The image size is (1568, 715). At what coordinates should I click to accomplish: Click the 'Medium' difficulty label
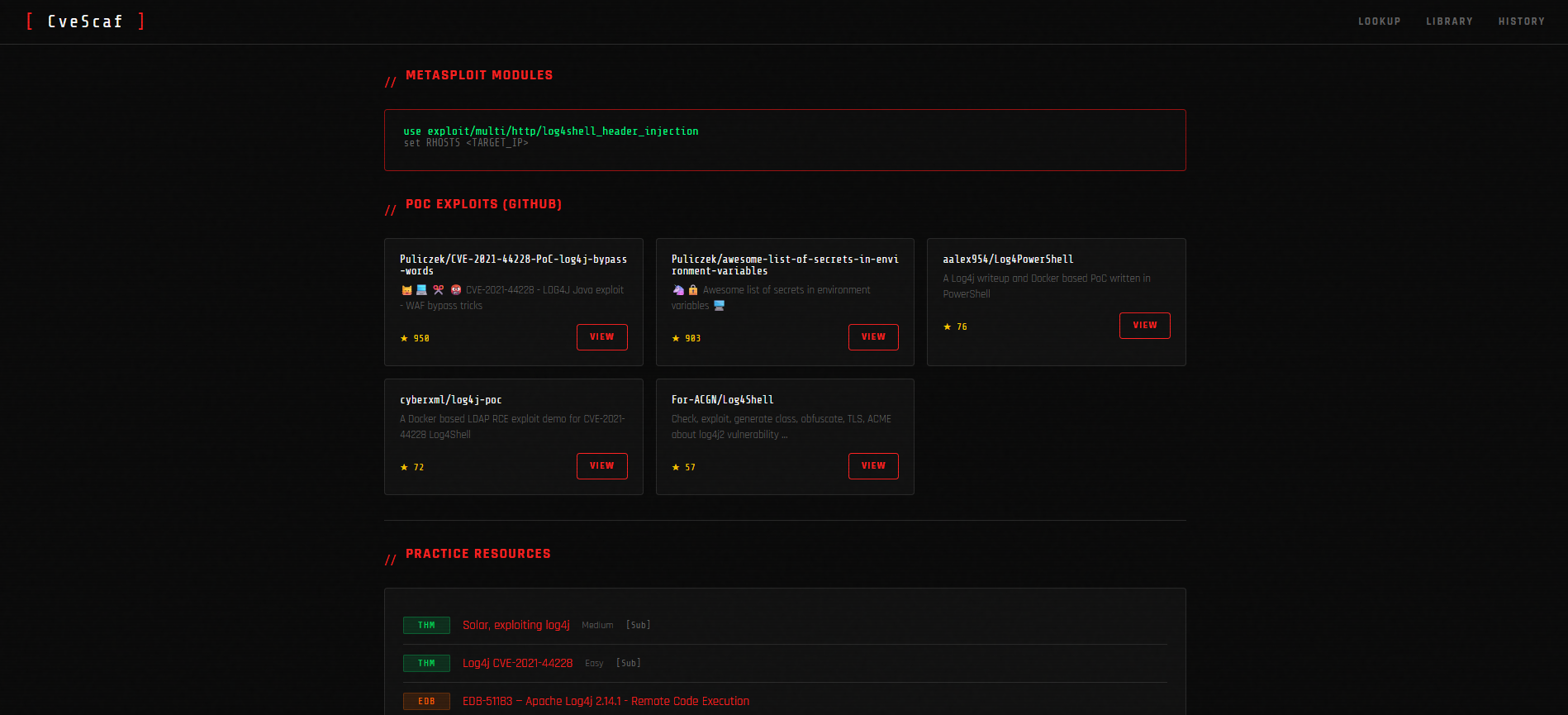597,625
